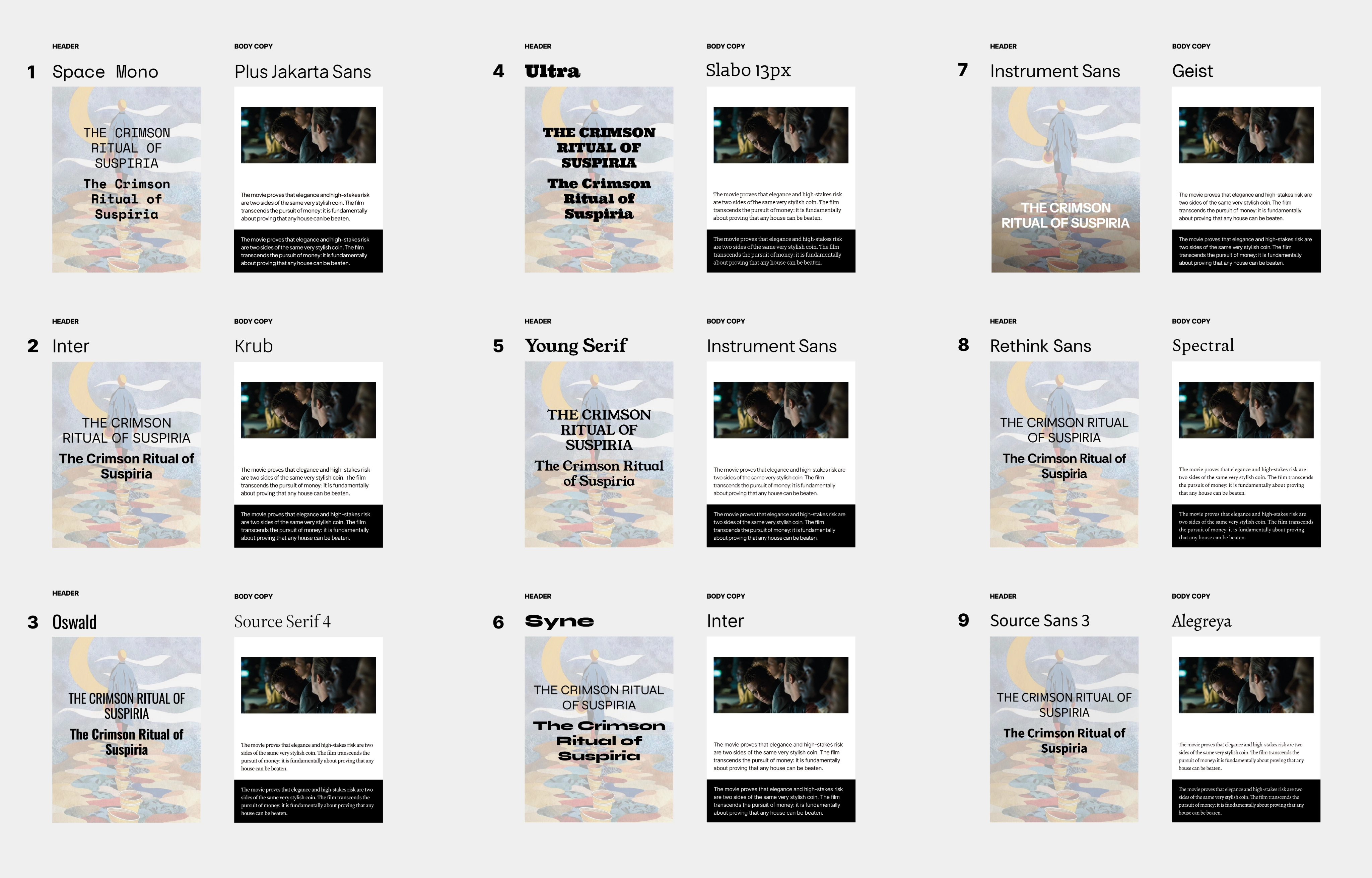Viewport: 1372px width, 878px height.
Task: Click Inter body copy name beside Syne
Action: (x=725, y=621)
